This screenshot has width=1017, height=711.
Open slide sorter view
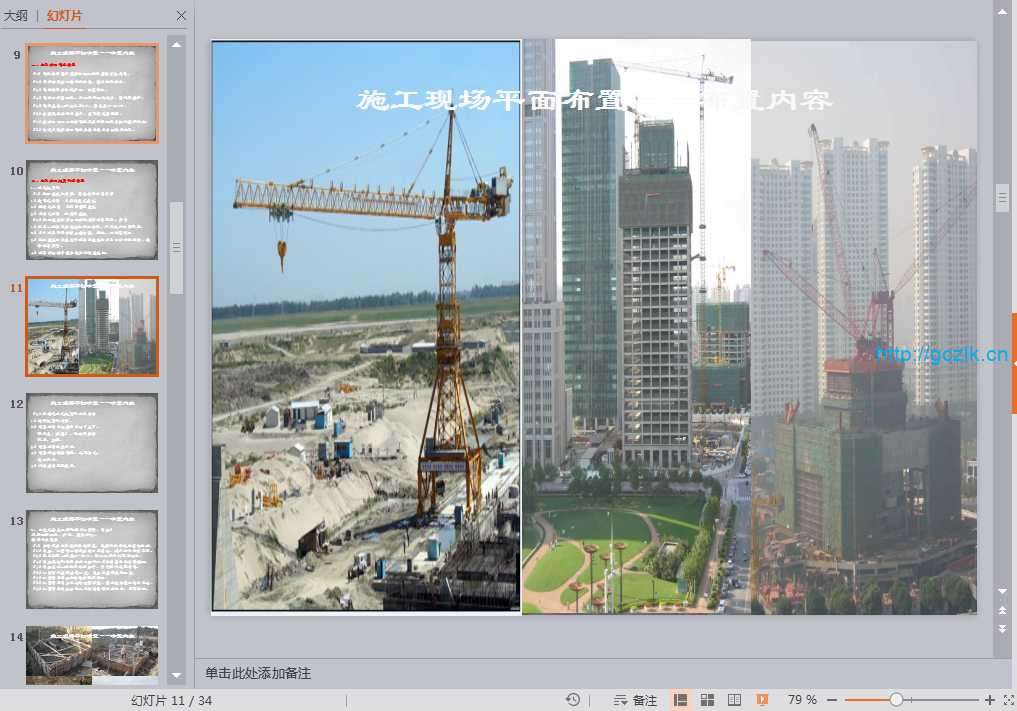707,700
